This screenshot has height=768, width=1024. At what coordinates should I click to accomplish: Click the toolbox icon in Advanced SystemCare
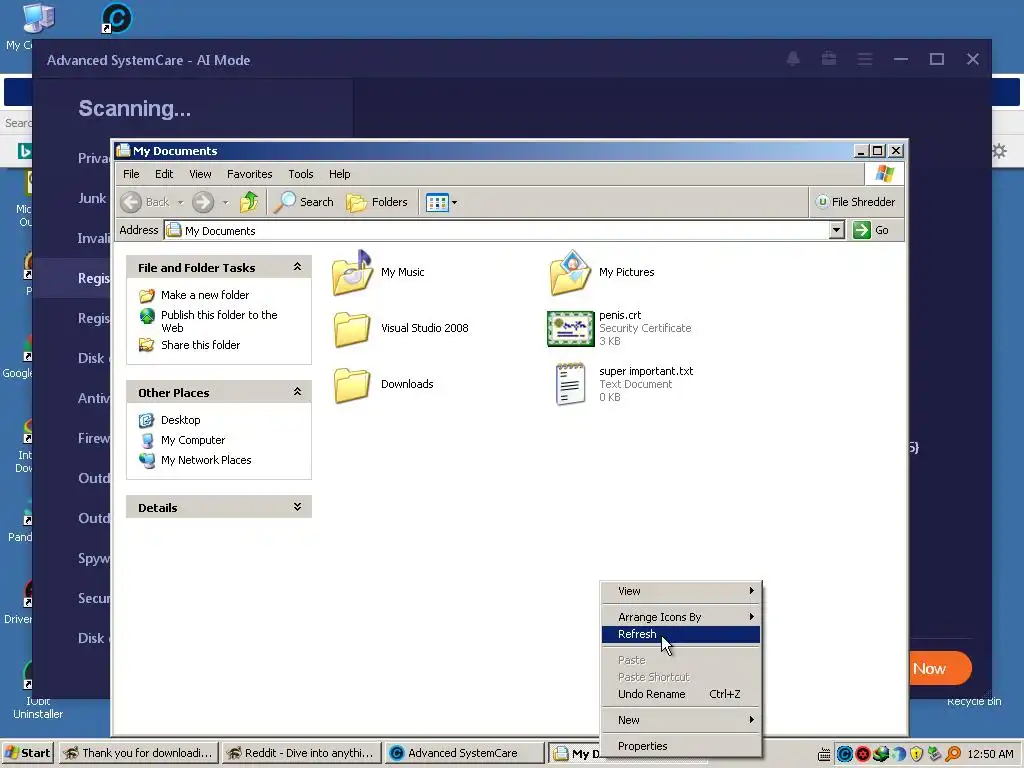[x=829, y=59]
